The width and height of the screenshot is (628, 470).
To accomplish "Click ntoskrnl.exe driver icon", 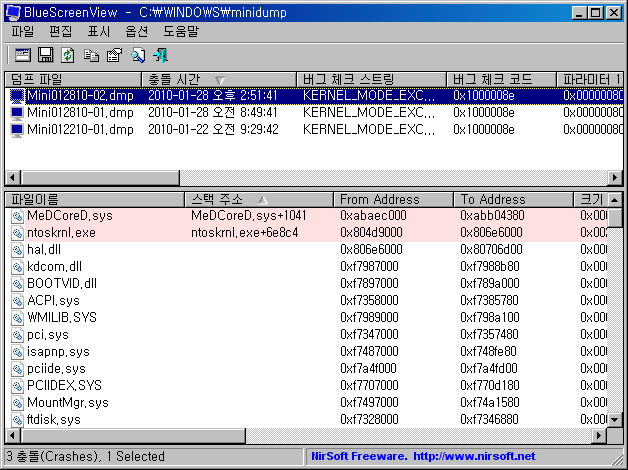I will [x=17, y=233].
